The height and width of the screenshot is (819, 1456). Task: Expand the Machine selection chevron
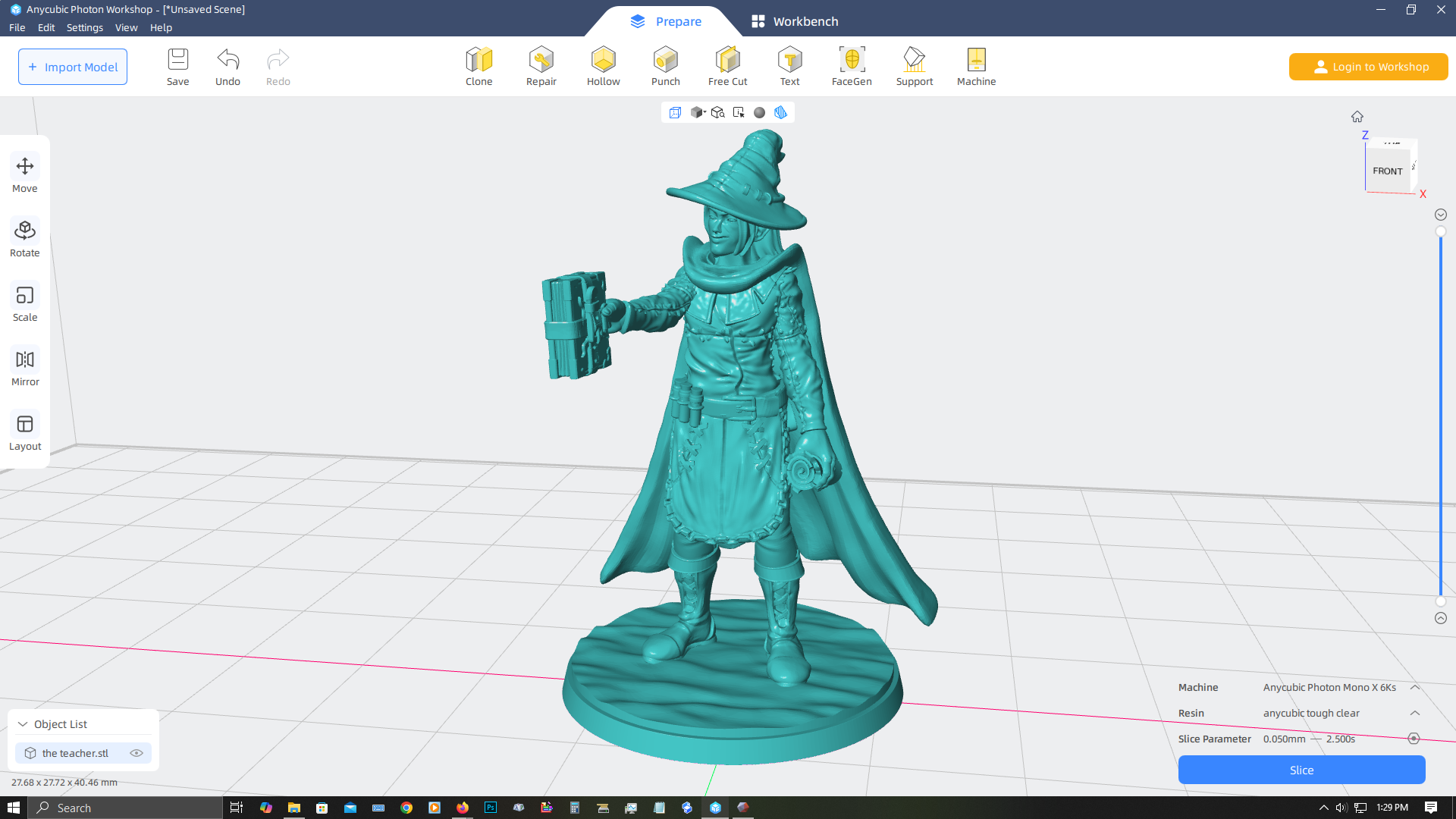(1414, 687)
